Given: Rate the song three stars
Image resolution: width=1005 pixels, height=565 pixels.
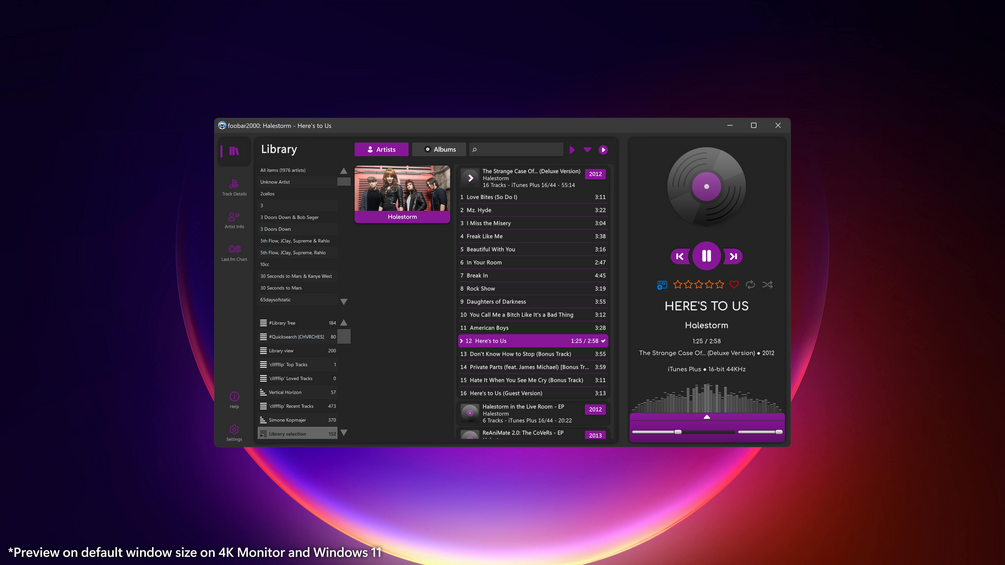Looking at the screenshot, I should pyautogui.click(x=699, y=284).
